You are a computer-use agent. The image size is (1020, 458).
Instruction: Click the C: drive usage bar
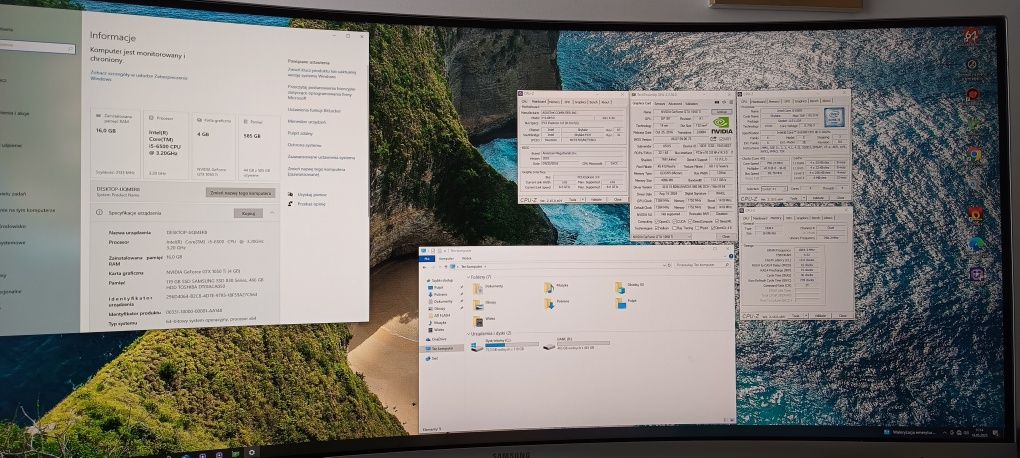512,344
